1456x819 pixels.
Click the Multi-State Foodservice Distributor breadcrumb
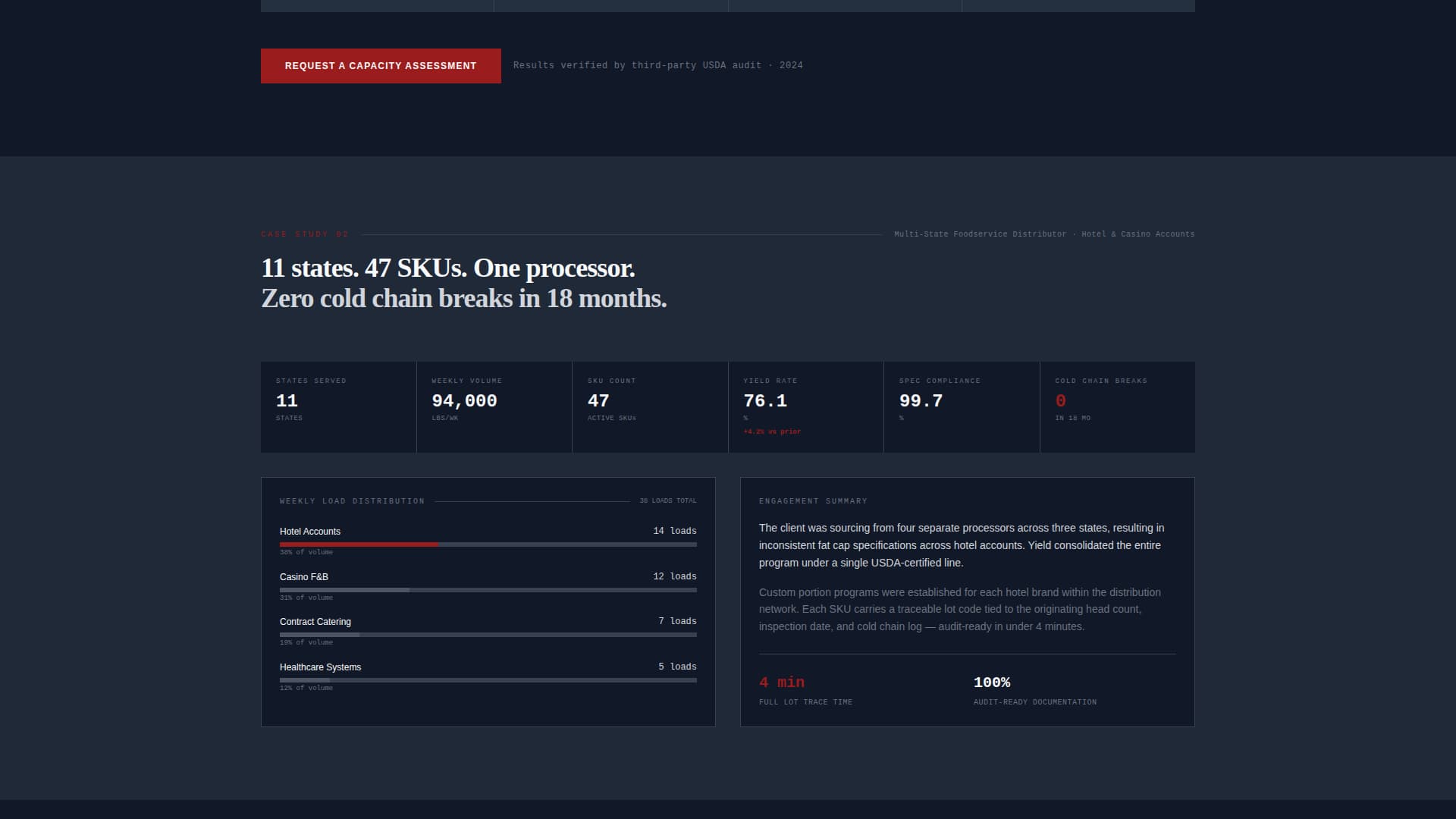click(x=980, y=234)
